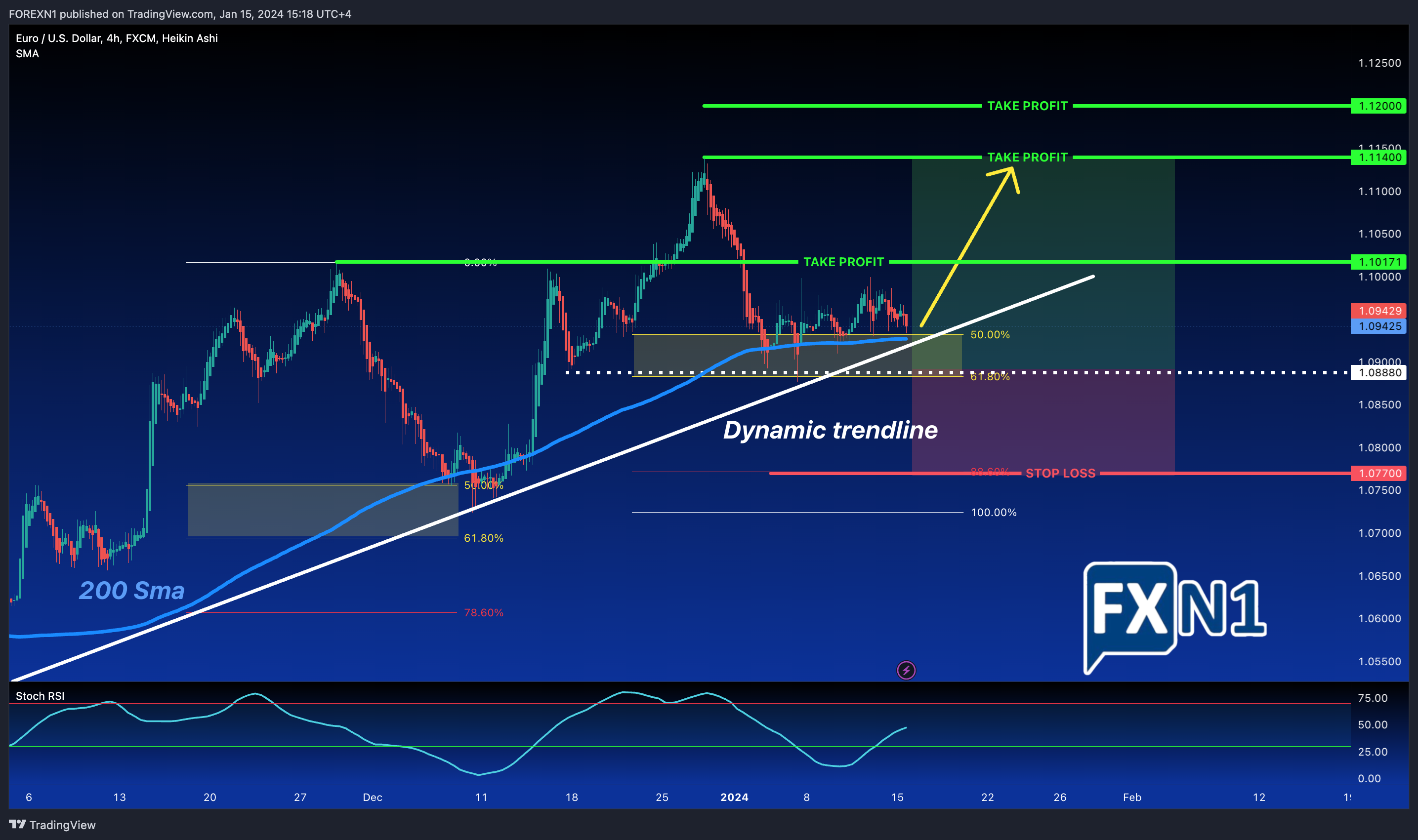Viewport: 1418px width, 840px height.
Task: Click the red 78.60% Fibonacci label
Action: pos(484,612)
